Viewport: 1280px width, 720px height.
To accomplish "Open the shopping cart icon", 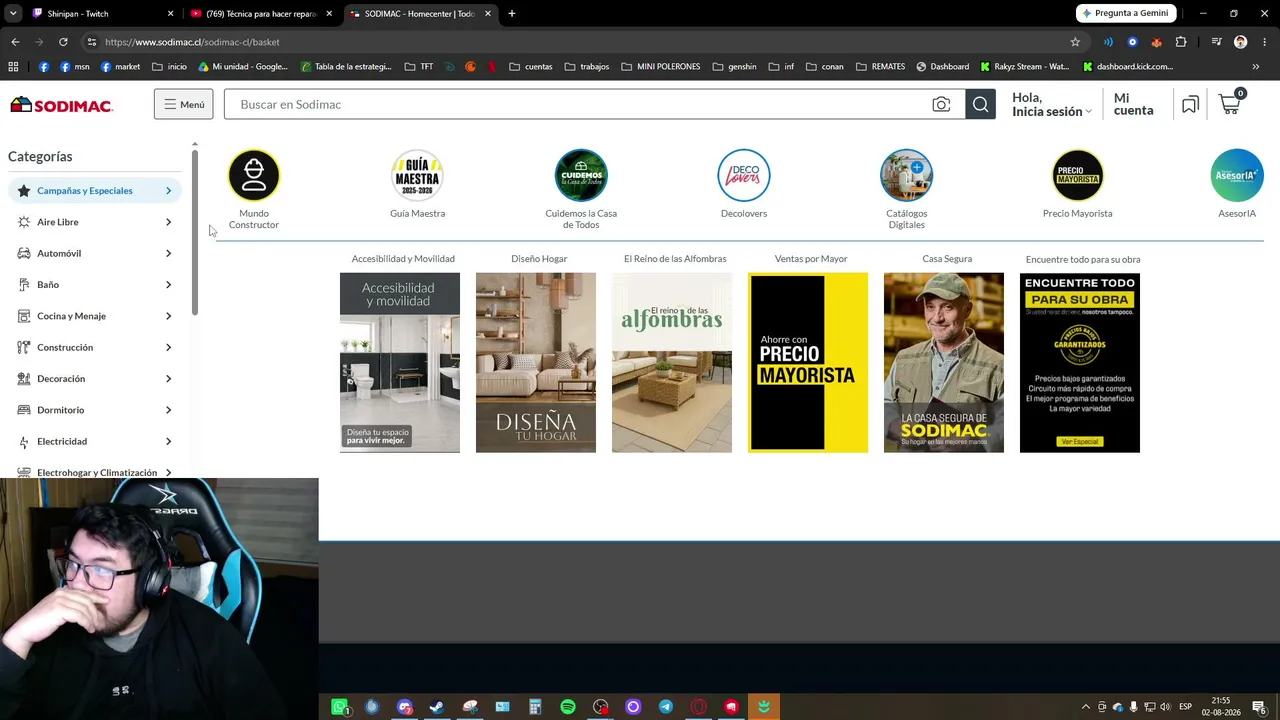I will 1231,103.
